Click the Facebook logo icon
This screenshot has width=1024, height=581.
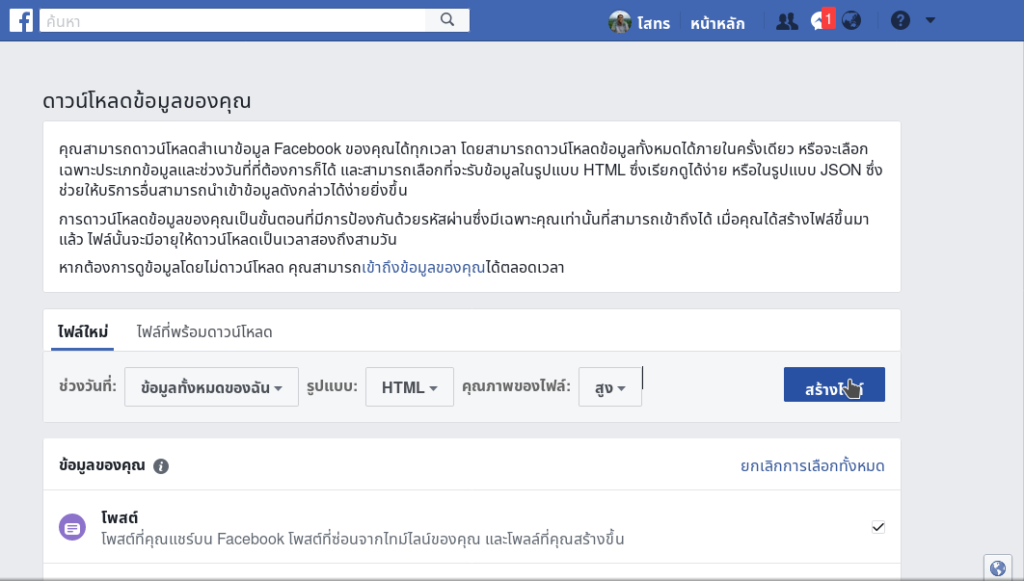pyautogui.click(x=21, y=21)
